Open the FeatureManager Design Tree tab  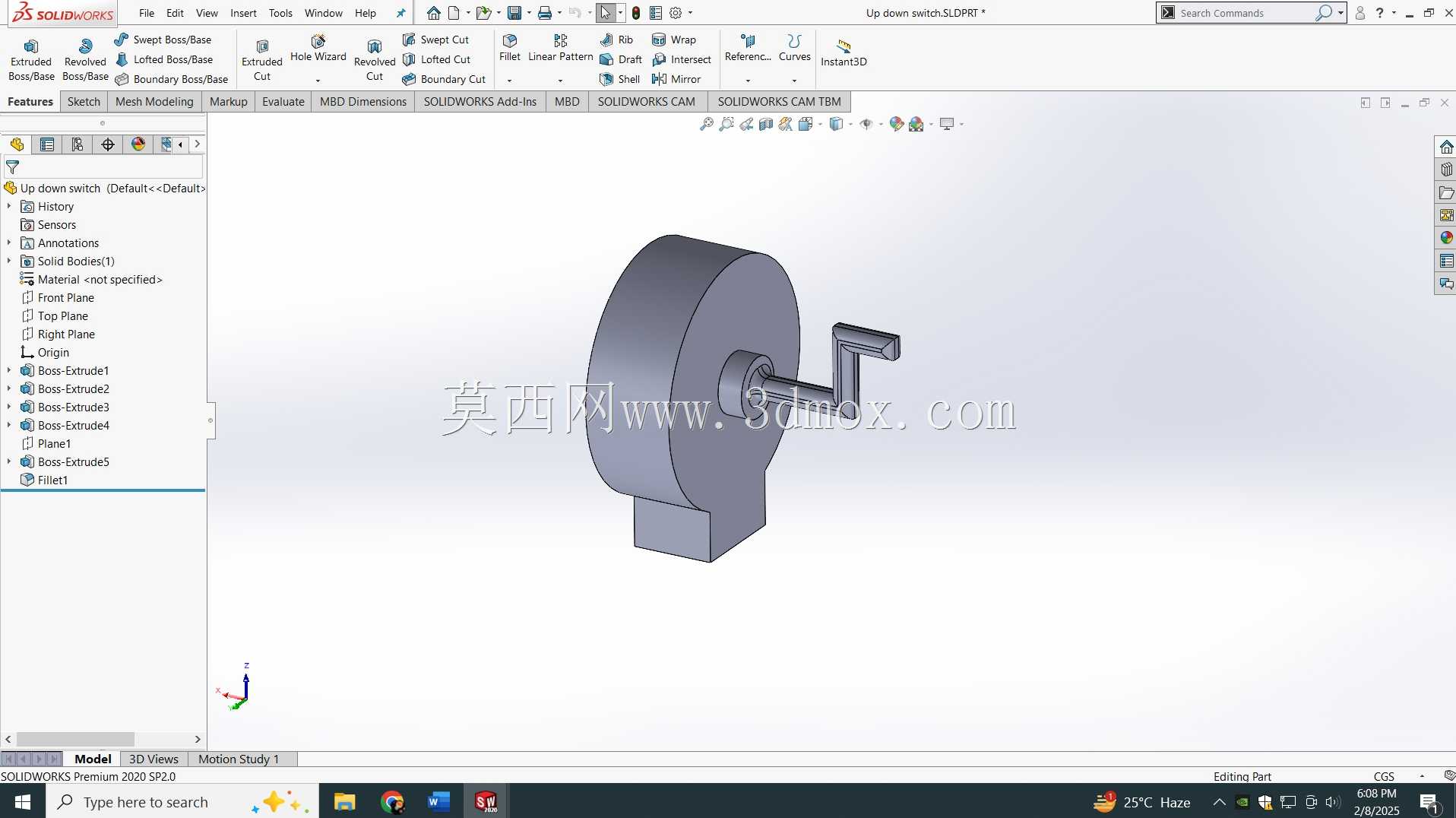(x=17, y=144)
